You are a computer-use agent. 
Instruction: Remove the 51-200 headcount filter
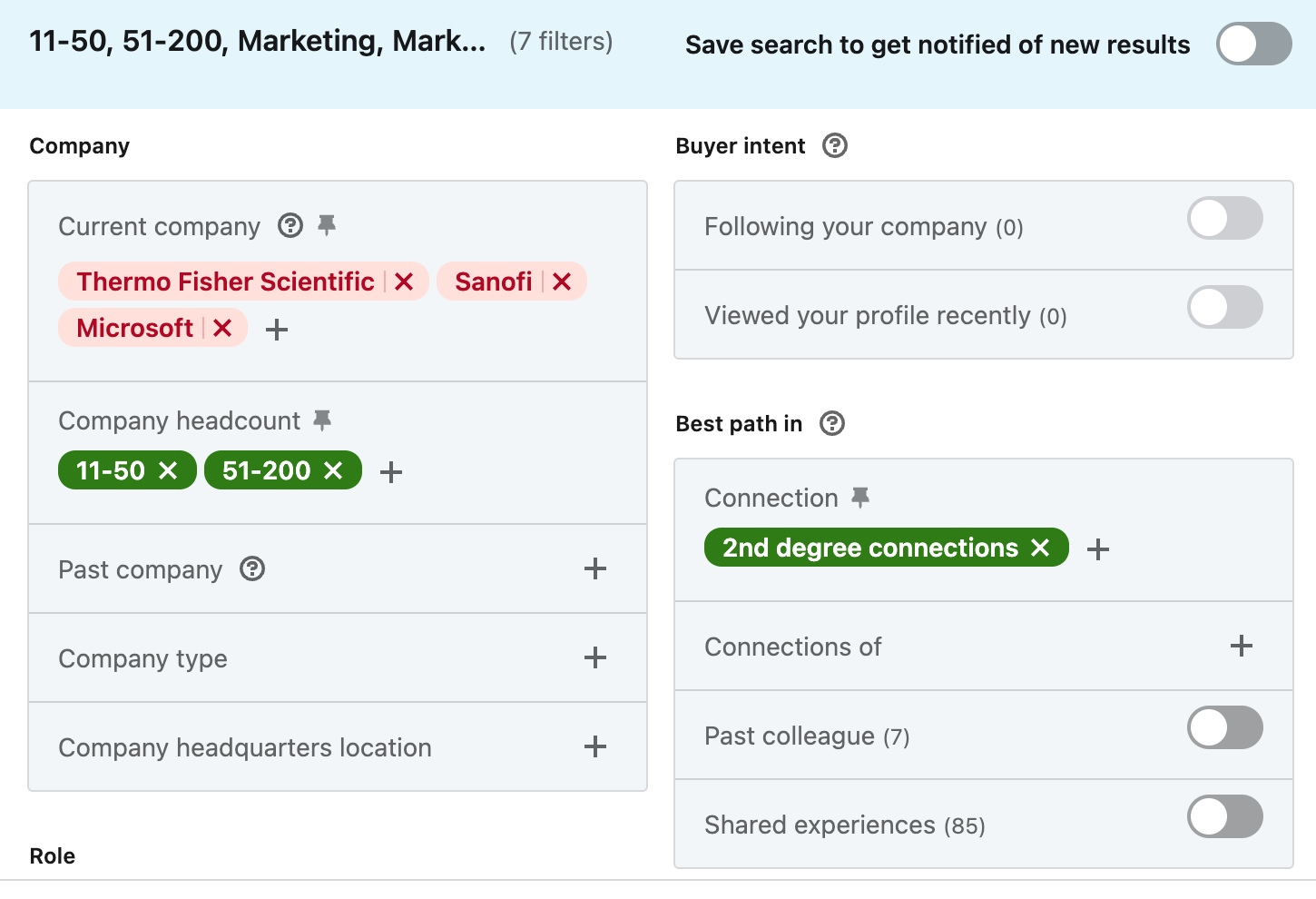[x=333, y=470]
